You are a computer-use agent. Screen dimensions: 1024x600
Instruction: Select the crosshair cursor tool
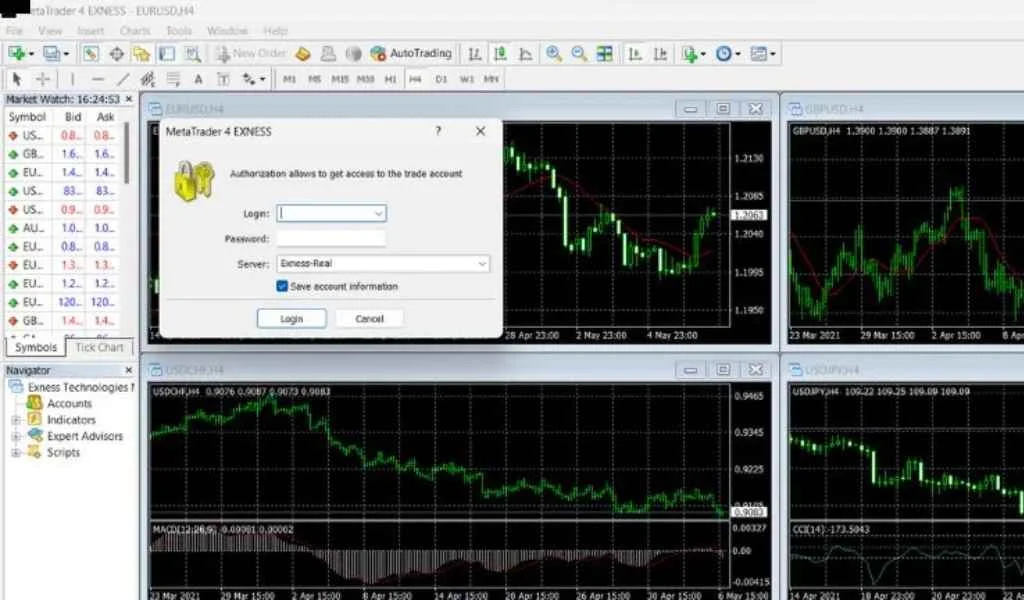[x=43, y=79]
